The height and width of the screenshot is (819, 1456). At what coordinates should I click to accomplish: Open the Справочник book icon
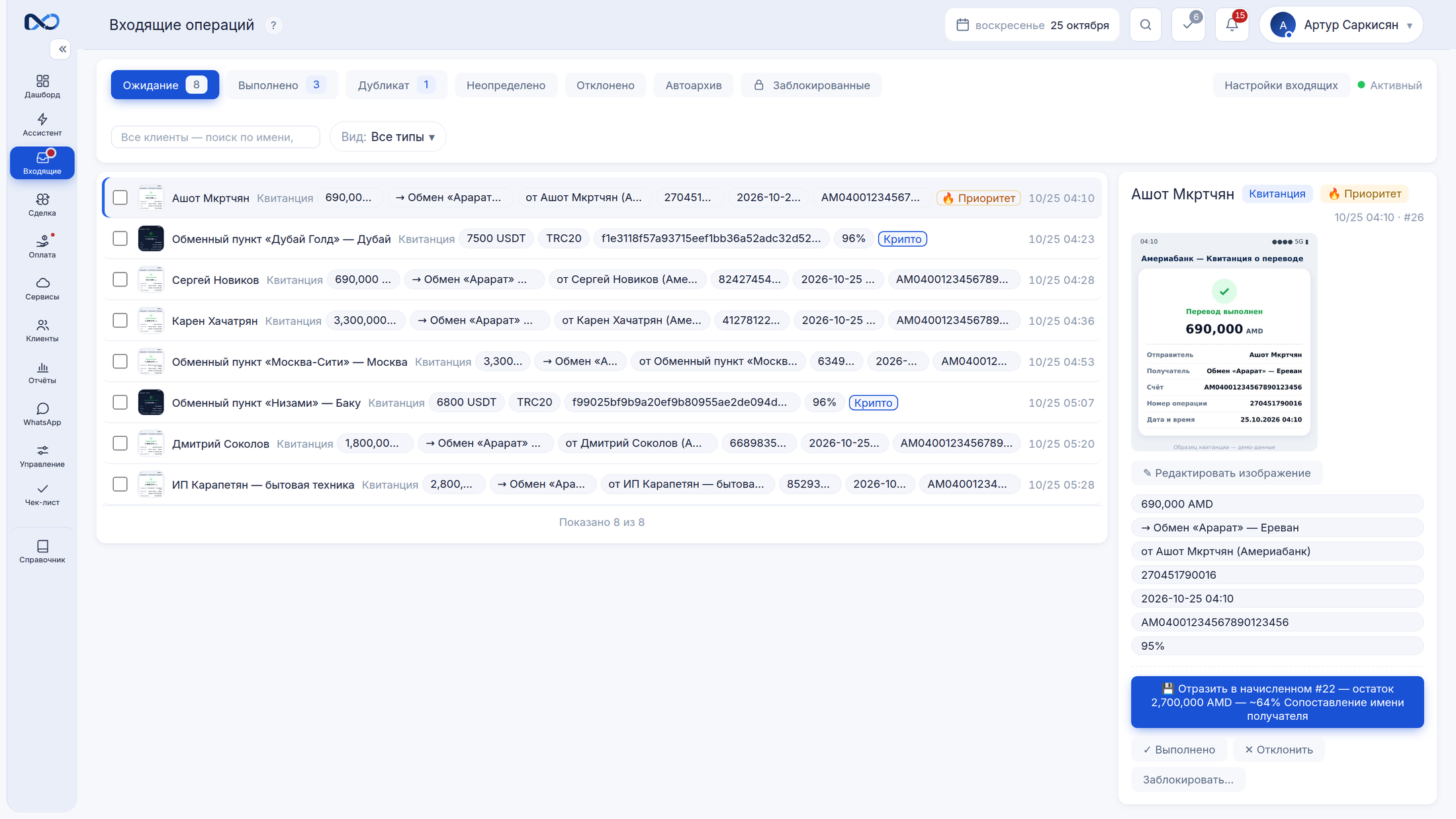[42, 551]
